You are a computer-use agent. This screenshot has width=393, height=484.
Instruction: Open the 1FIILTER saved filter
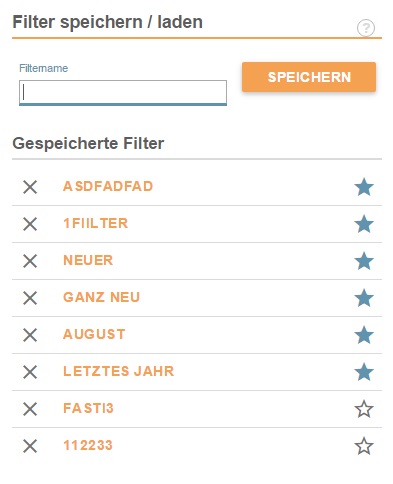point(95,223)
